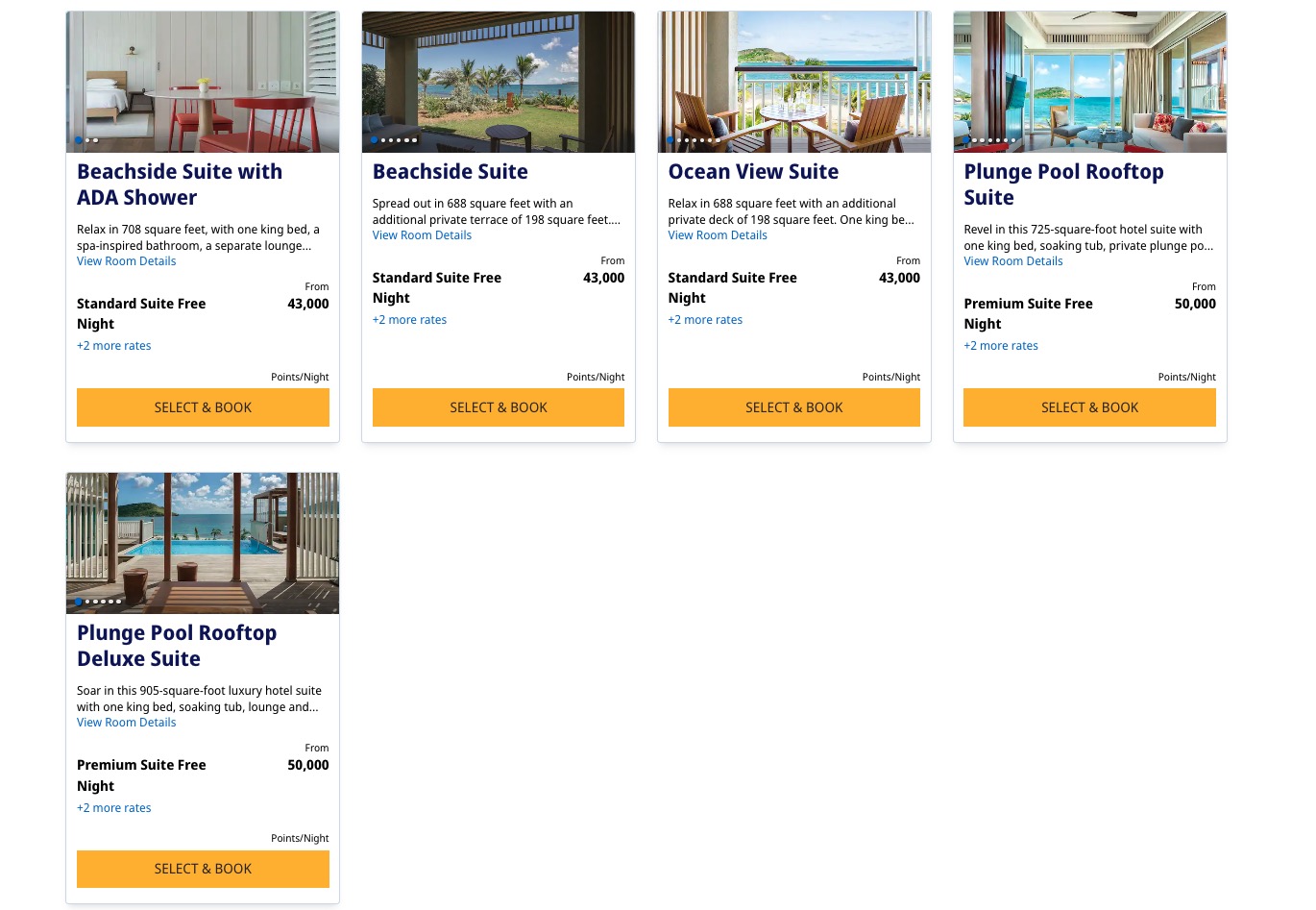Select the second carousel dot on Beachside Suite image

pos(382,139)
